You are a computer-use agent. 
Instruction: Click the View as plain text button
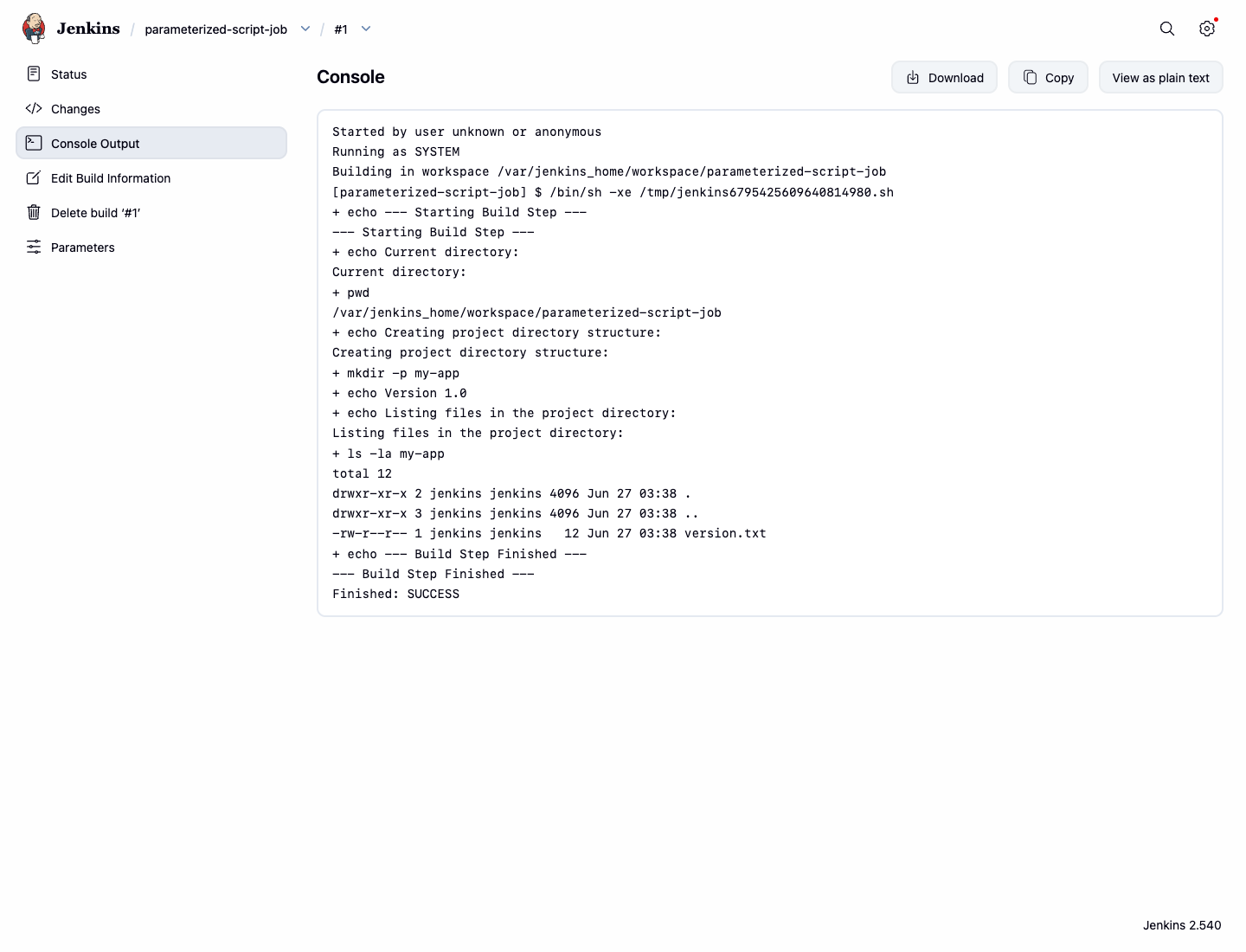point(1160,77)
